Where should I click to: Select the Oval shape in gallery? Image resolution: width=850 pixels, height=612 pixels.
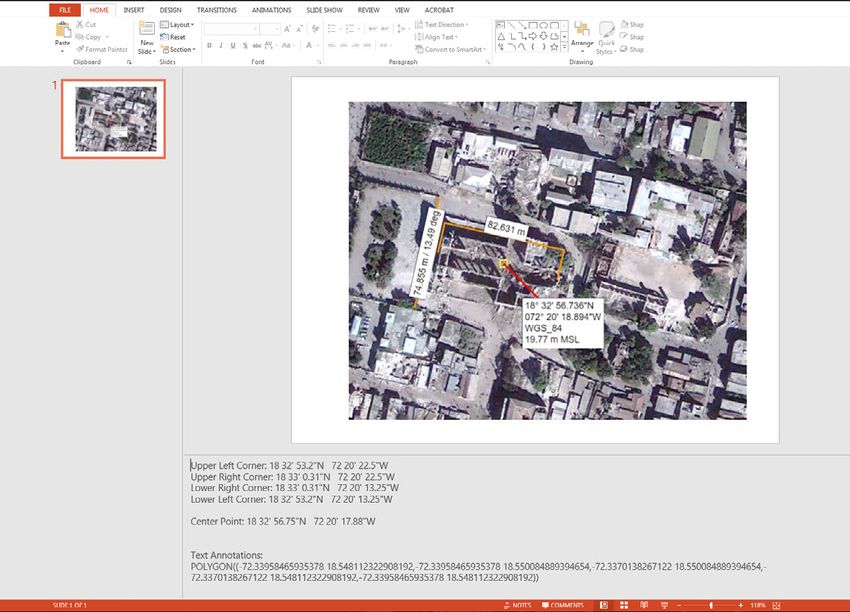[x=543, y=25]
